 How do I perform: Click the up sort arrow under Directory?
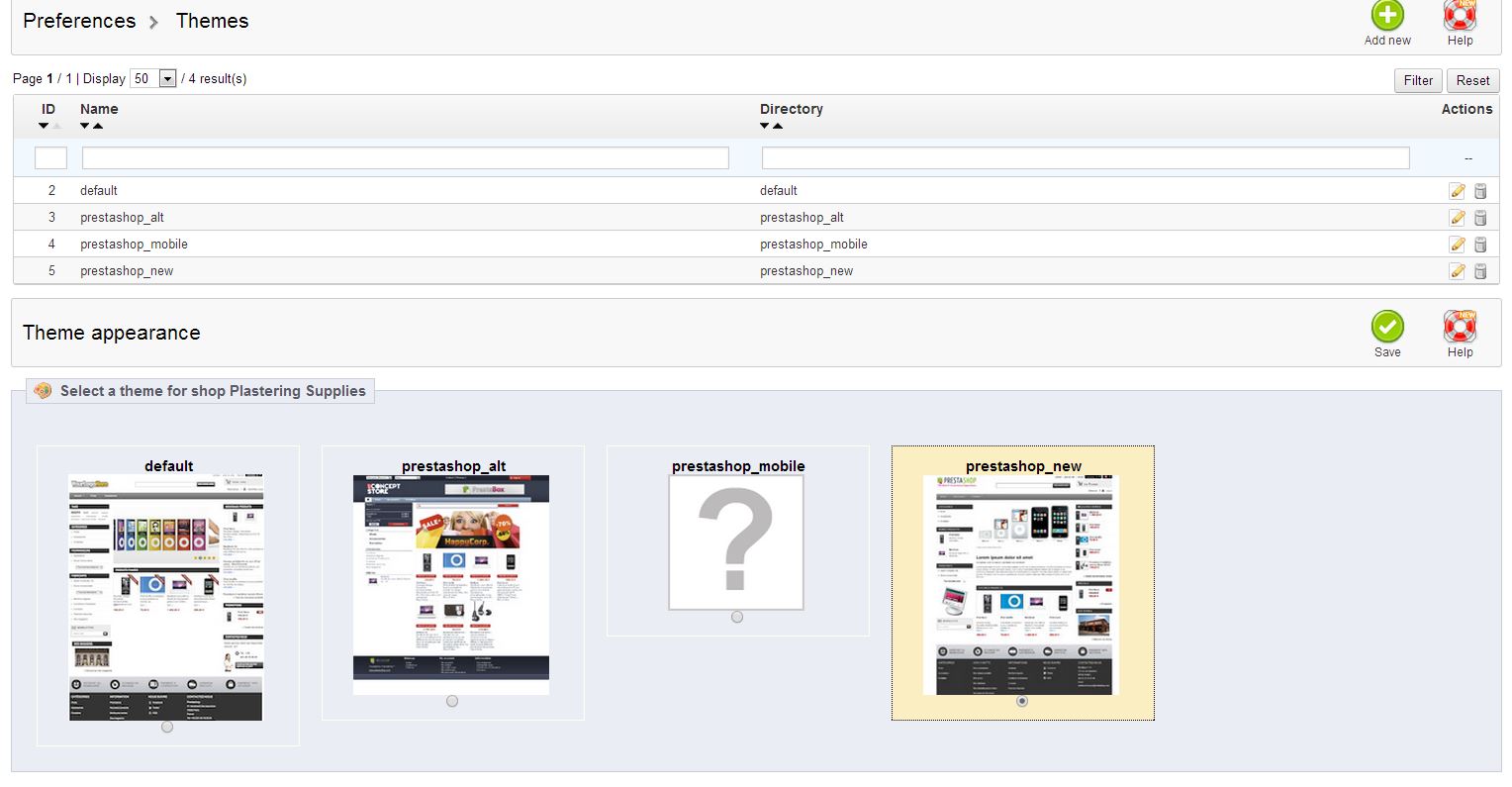tap(778, 126)
